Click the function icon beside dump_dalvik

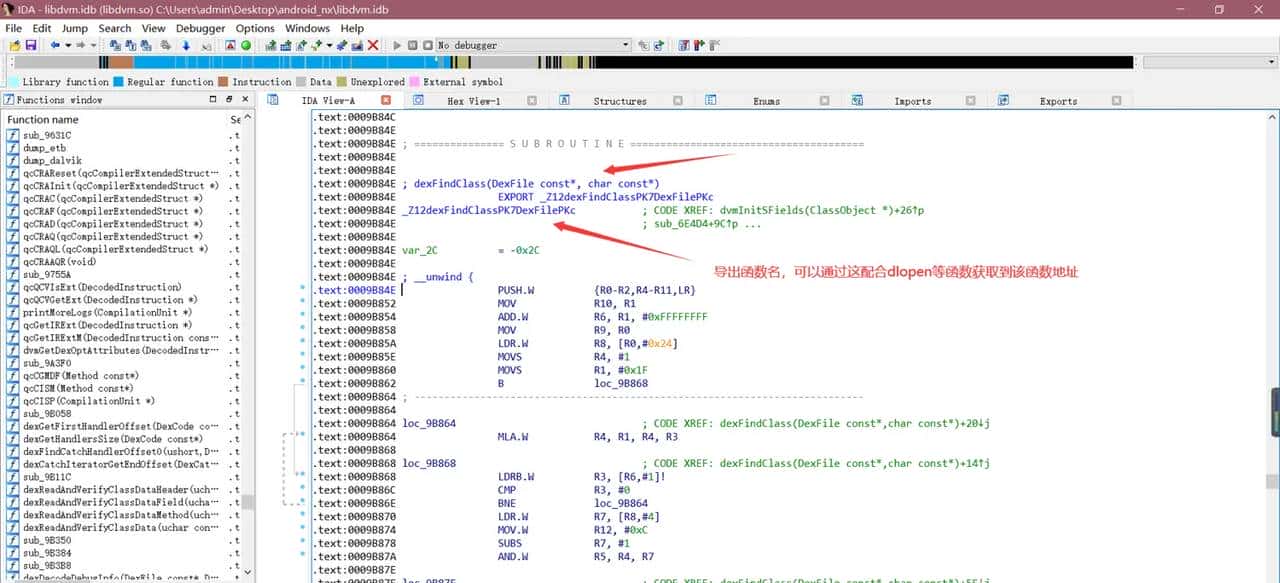point(13,161)
